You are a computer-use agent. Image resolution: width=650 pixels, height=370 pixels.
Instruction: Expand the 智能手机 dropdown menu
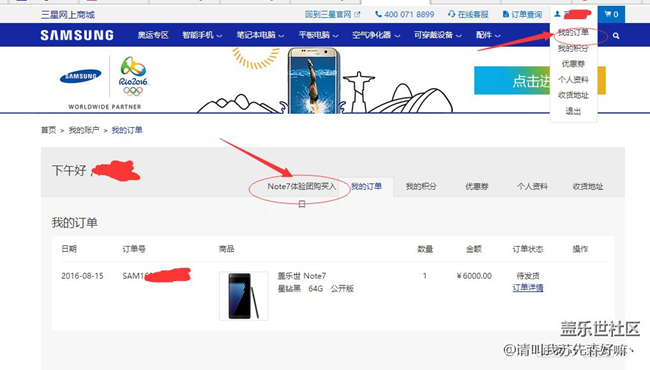tap(202, 35)
